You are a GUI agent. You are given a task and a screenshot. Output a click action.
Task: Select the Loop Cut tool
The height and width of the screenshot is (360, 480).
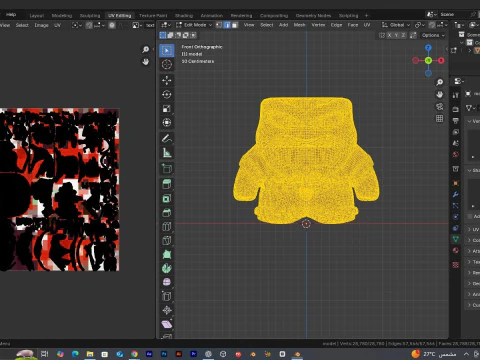[x=167, y=226]
